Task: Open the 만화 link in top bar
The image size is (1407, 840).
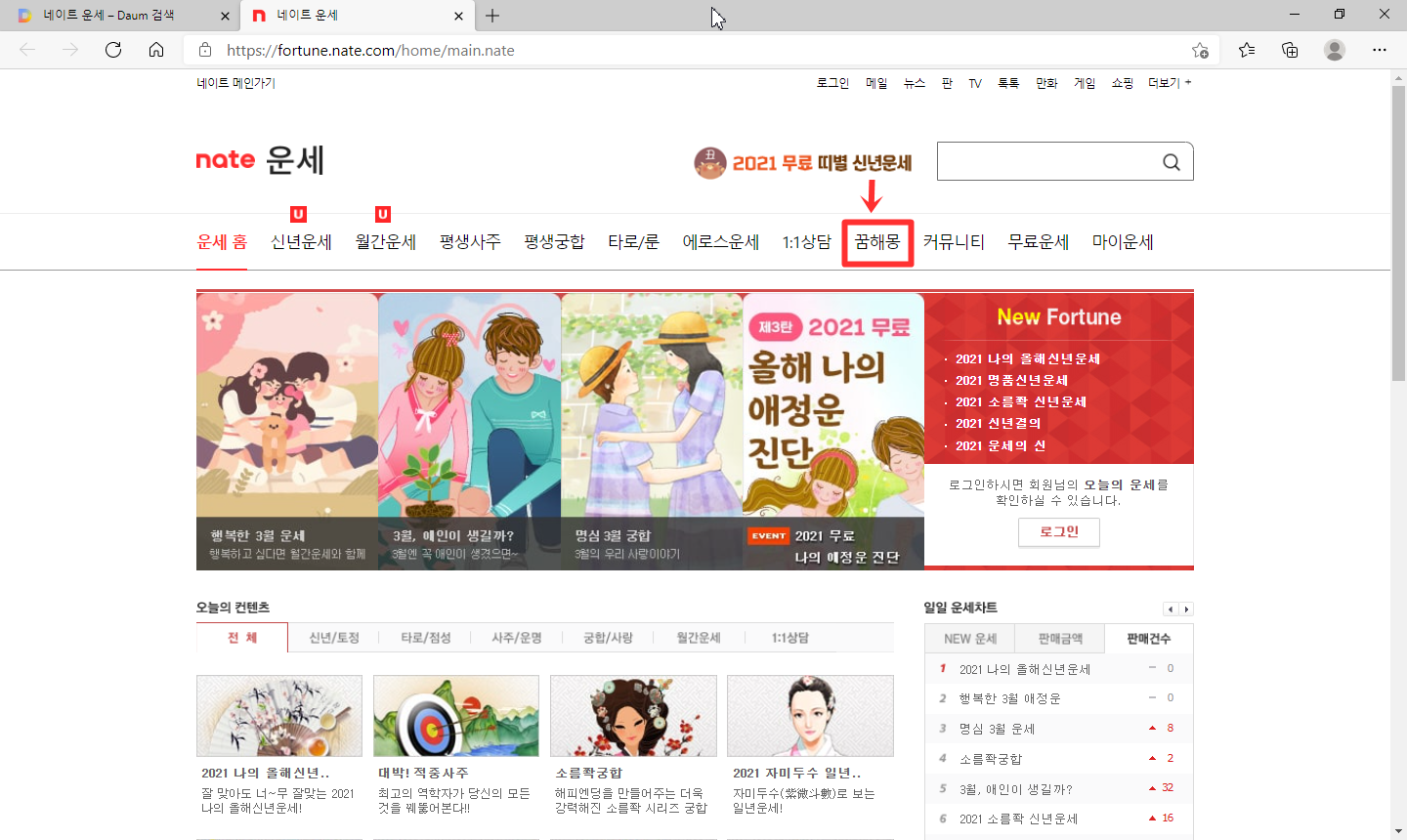Action: click(1046, 83)
